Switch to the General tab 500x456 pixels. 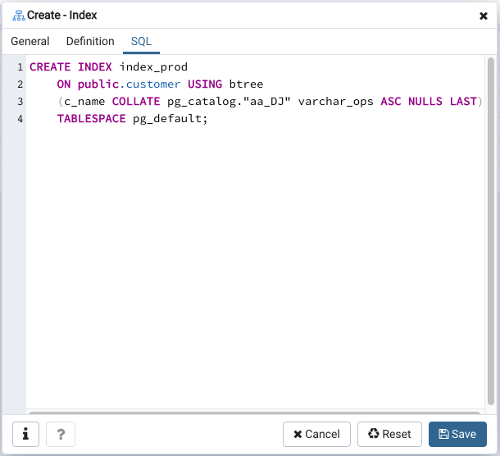point(30,41)
